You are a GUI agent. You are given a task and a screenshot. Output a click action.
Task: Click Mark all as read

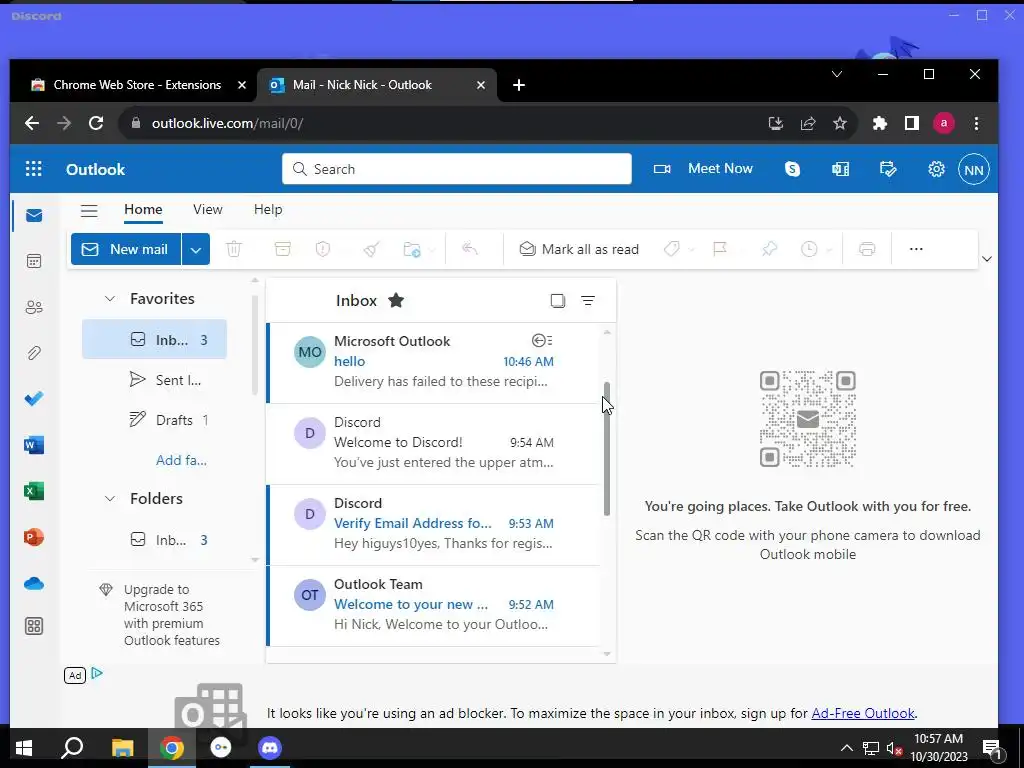click(x=579, y=249)
